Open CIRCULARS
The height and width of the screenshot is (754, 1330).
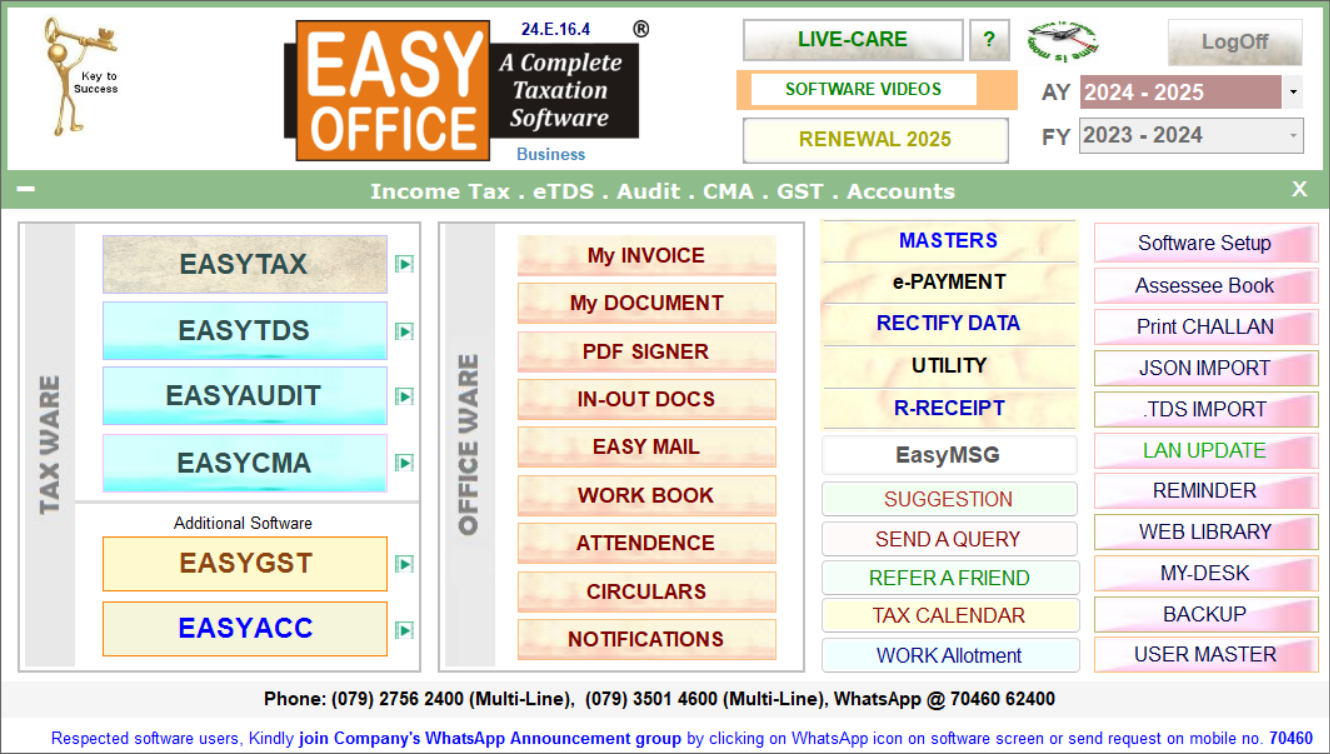(646, 591)
